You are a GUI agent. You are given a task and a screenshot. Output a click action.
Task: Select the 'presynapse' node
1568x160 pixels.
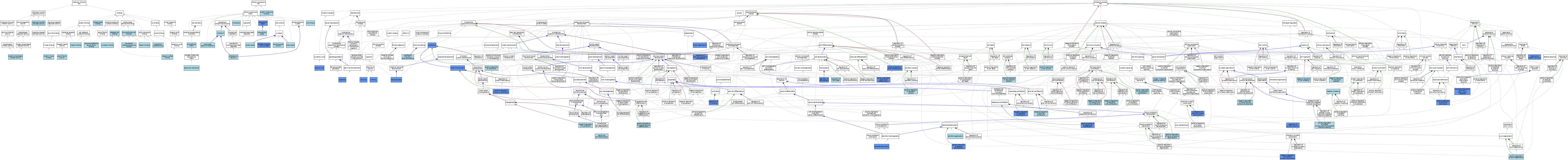(x=290, y=45)
